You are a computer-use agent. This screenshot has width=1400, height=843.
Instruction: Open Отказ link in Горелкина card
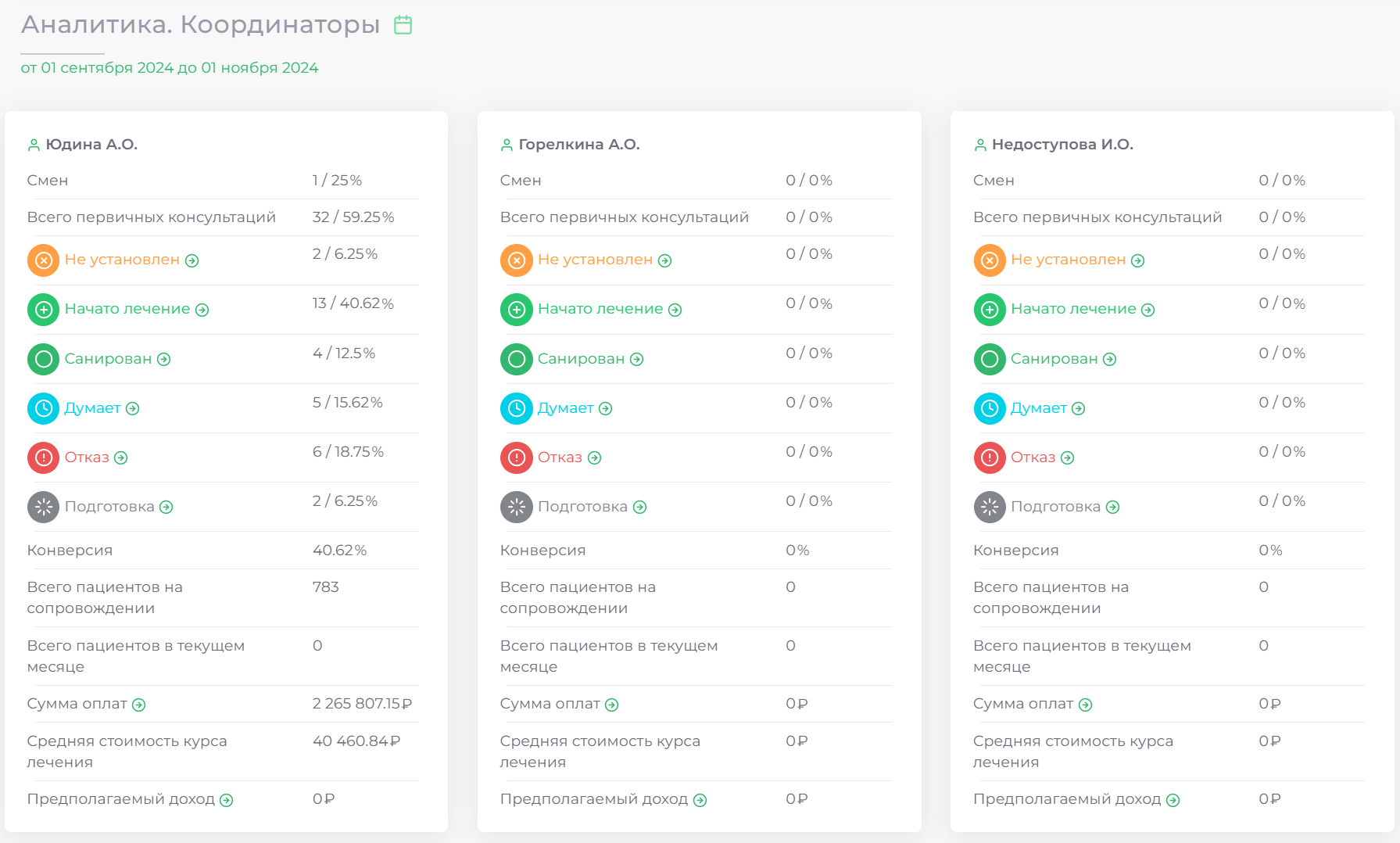click(x=569, y=457)
